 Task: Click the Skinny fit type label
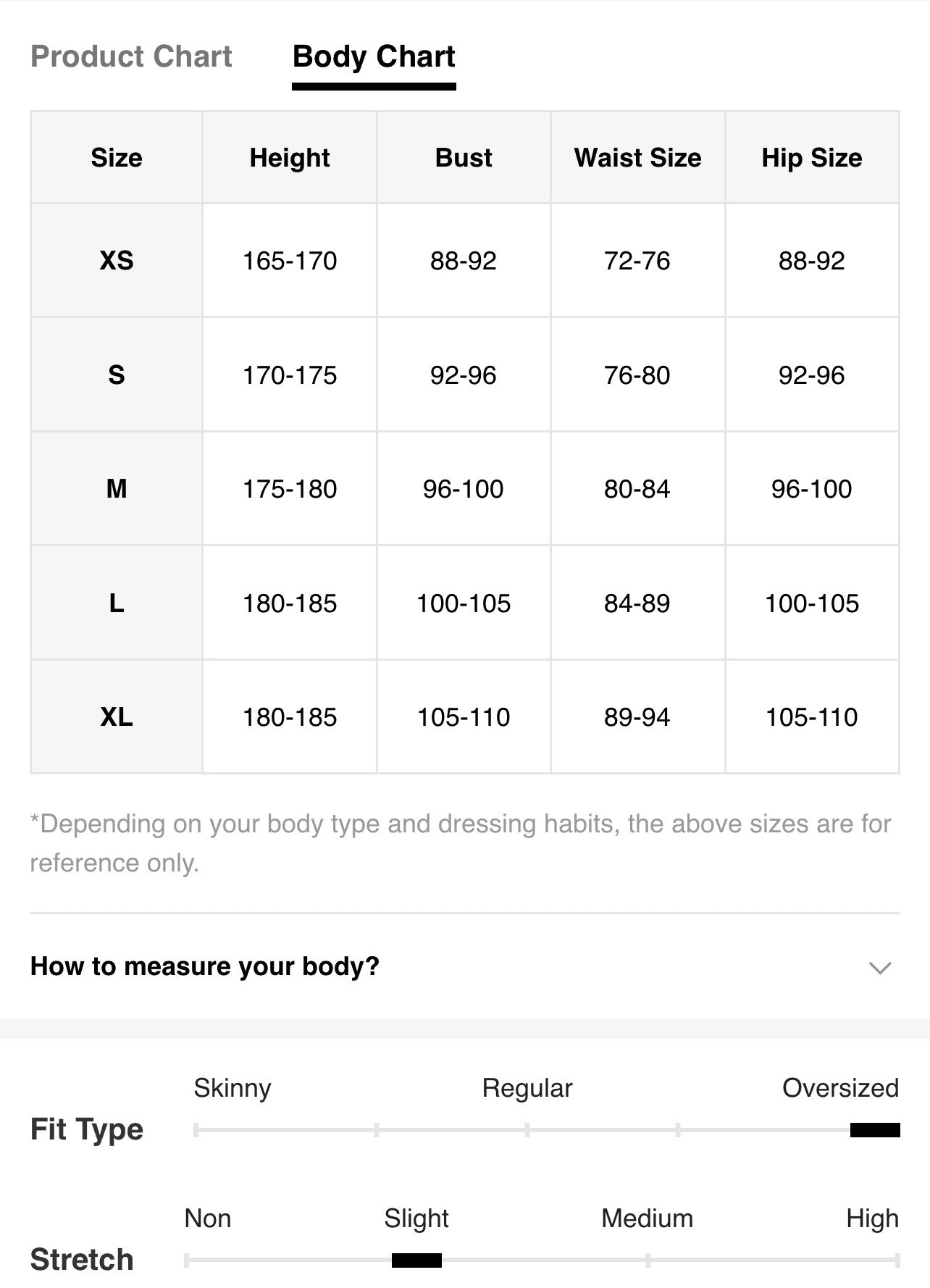232,1088
